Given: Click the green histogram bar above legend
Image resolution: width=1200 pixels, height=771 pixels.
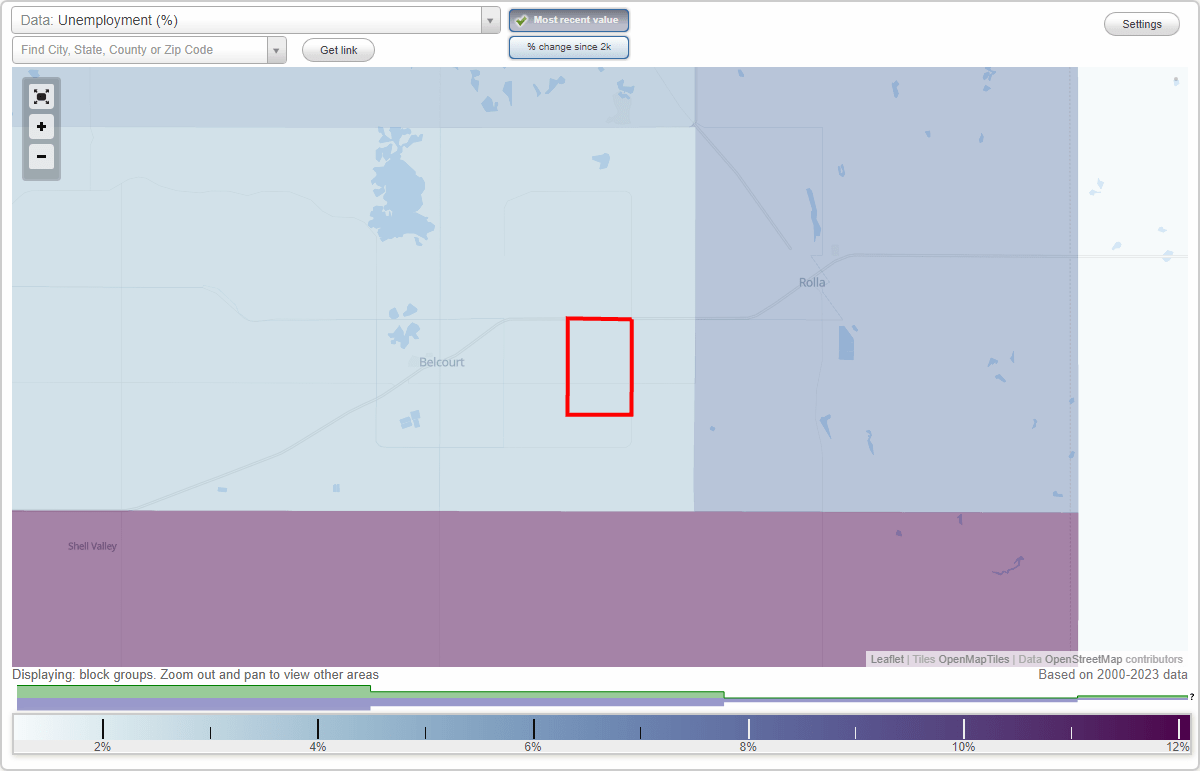Looking at the screenshot, I should click(x=193, y=691).
